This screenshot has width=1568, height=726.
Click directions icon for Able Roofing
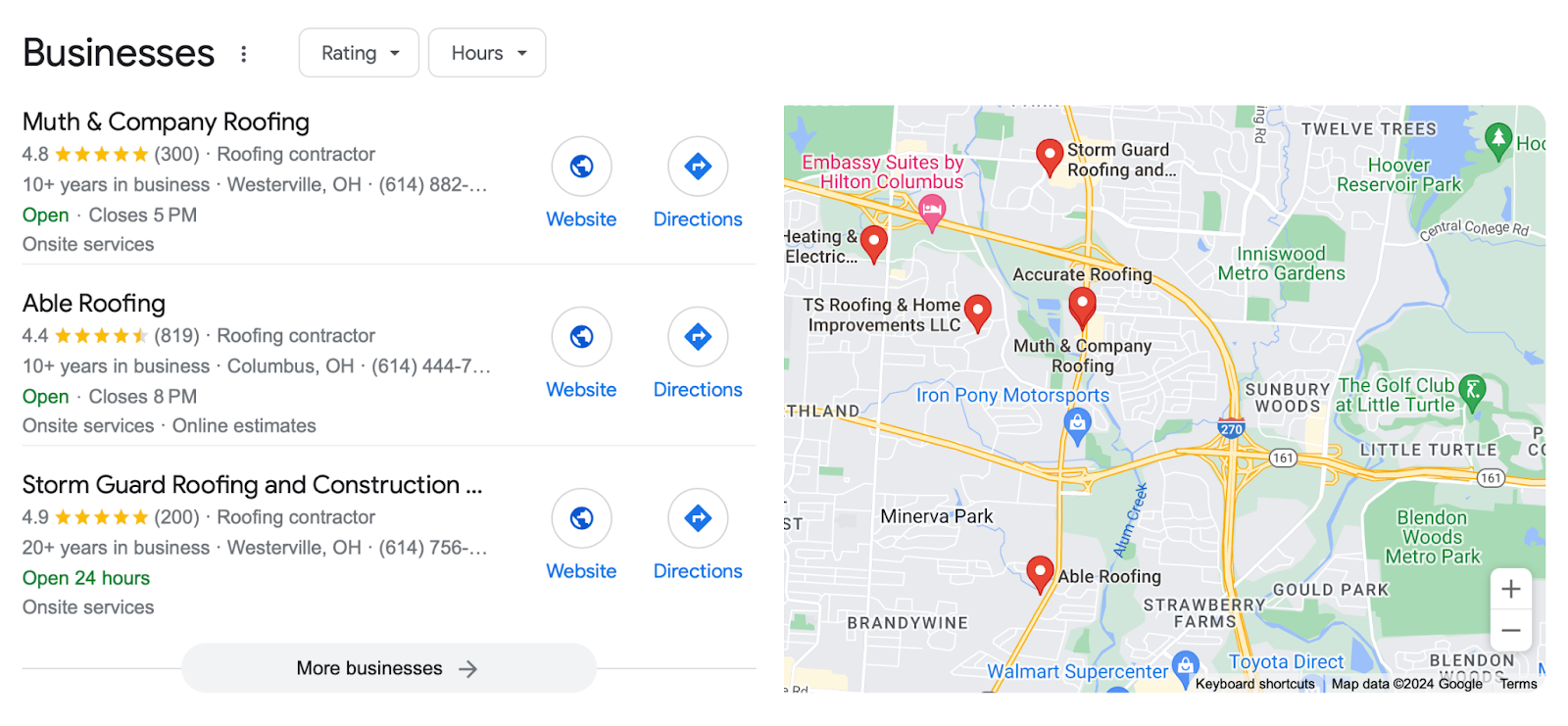[x=698, y=337]
